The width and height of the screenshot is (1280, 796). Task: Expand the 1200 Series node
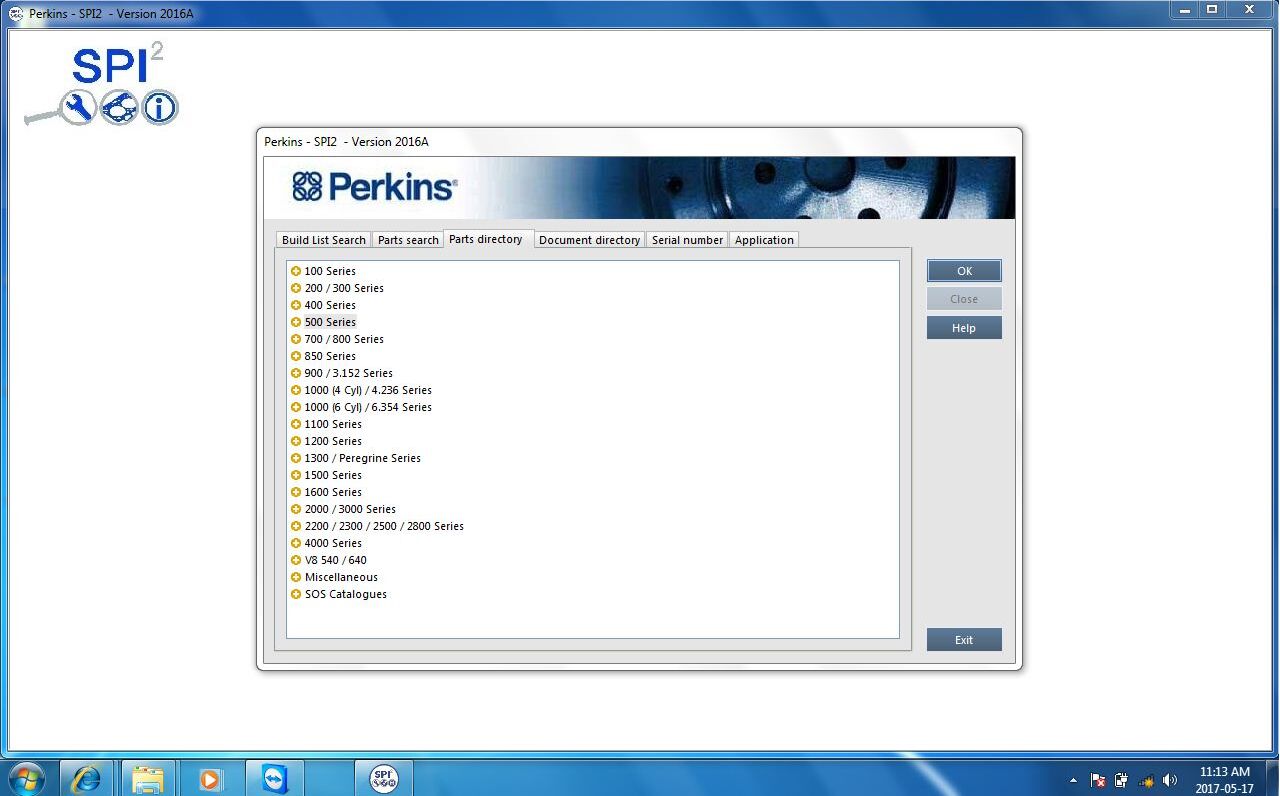[296, 441]
